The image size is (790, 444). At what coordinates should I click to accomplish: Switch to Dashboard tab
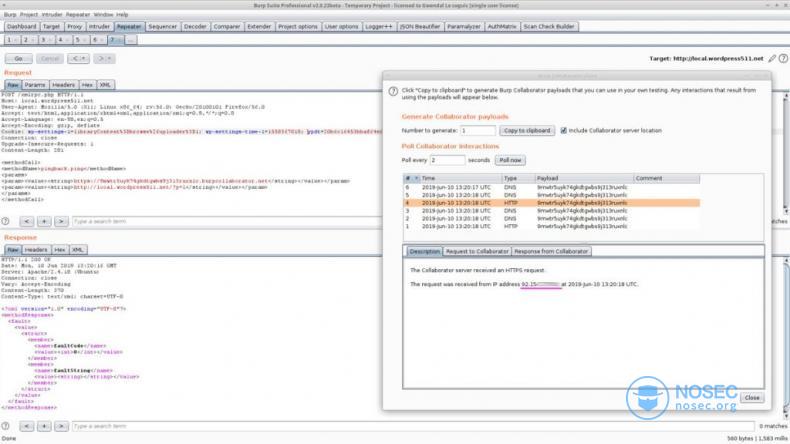(x=22, y=26)
